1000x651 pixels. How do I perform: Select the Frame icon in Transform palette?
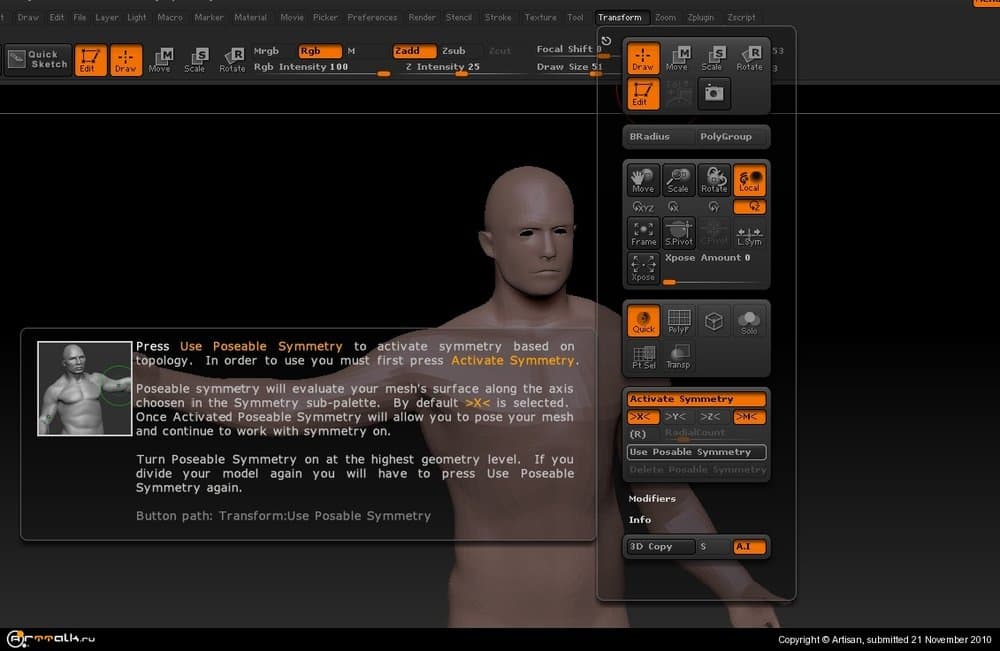pos(643,233)
